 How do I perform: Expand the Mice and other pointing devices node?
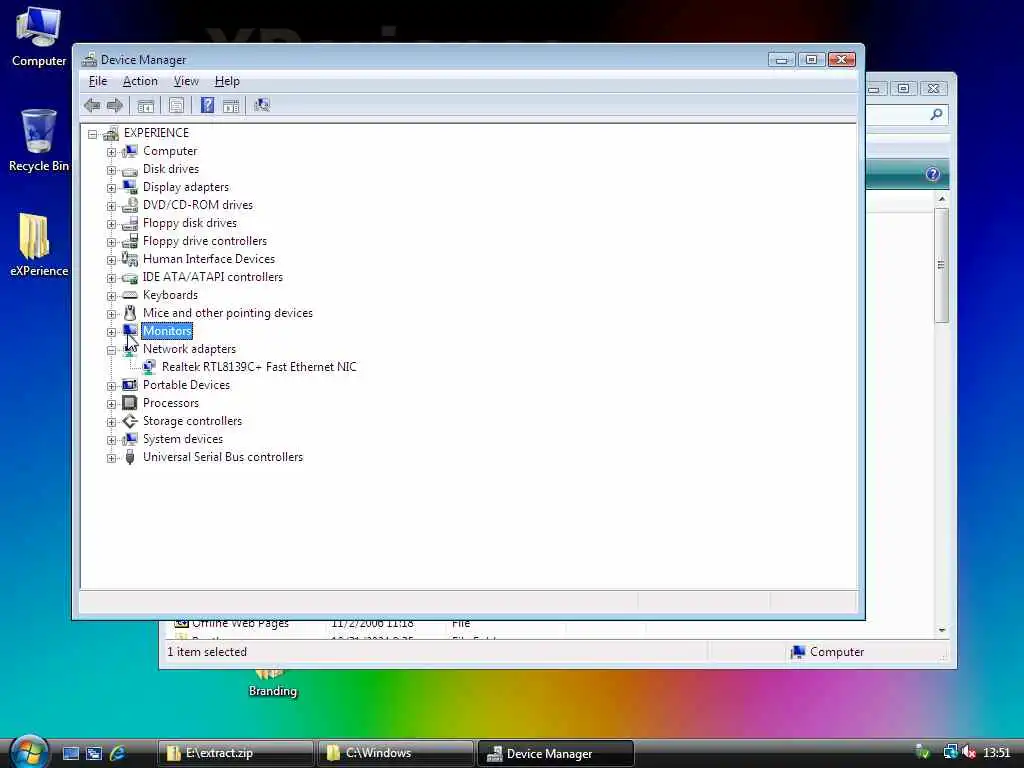tap(112, 314)
